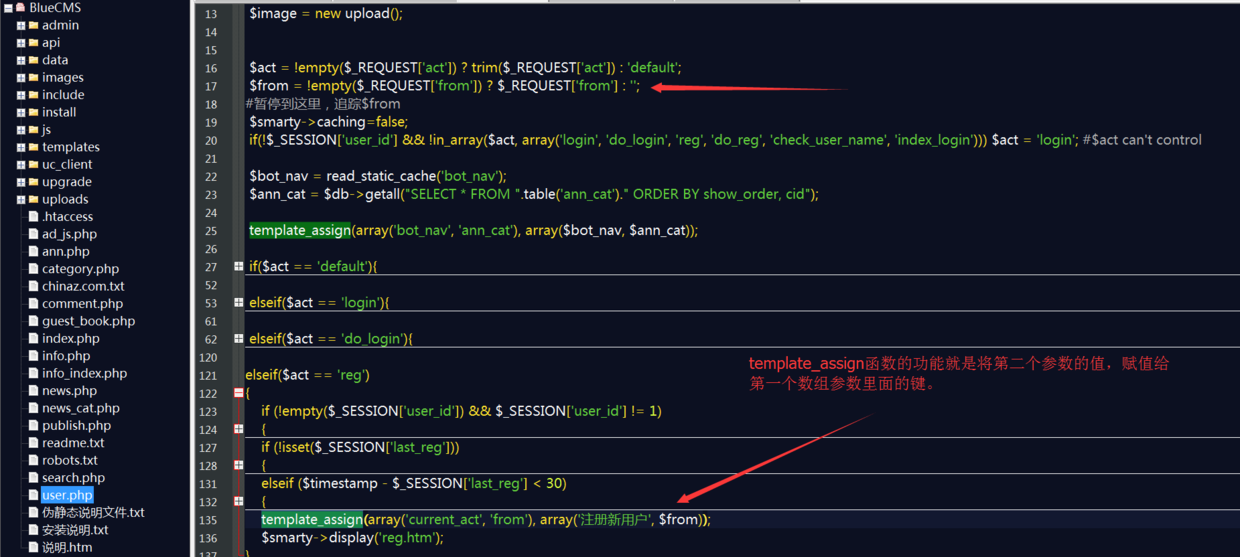The width and height of the screenshot is (1240, 557).
Task: Click the file icon next to .htaccess
Action: [34, 217]
